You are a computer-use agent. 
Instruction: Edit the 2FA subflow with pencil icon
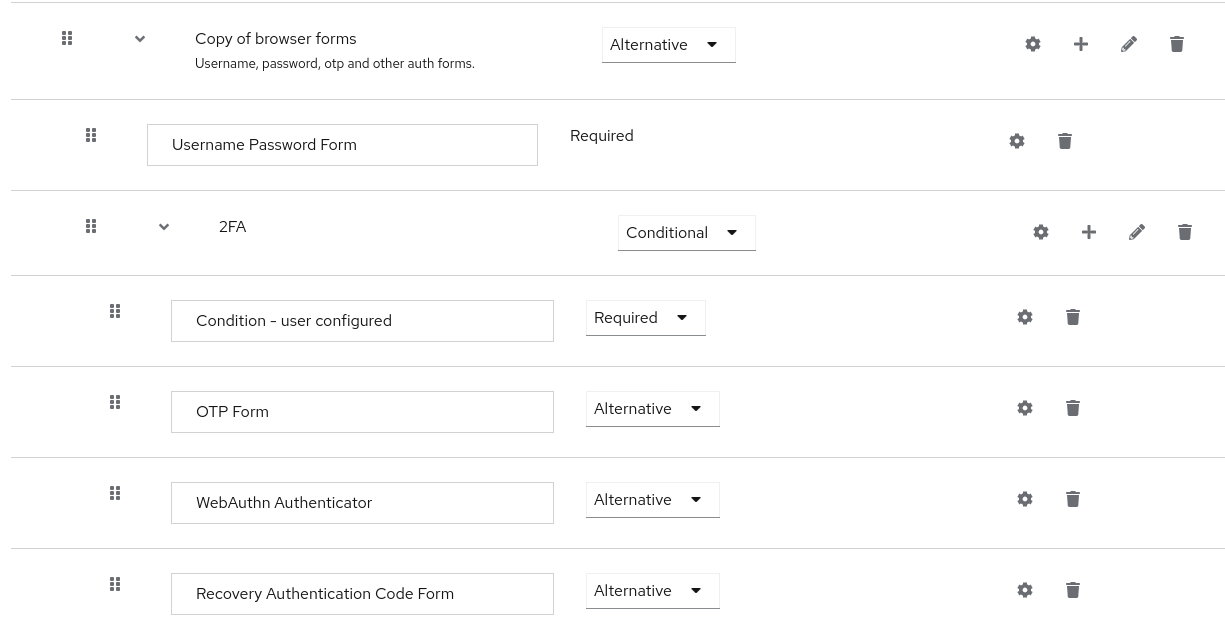[1137, 232]
